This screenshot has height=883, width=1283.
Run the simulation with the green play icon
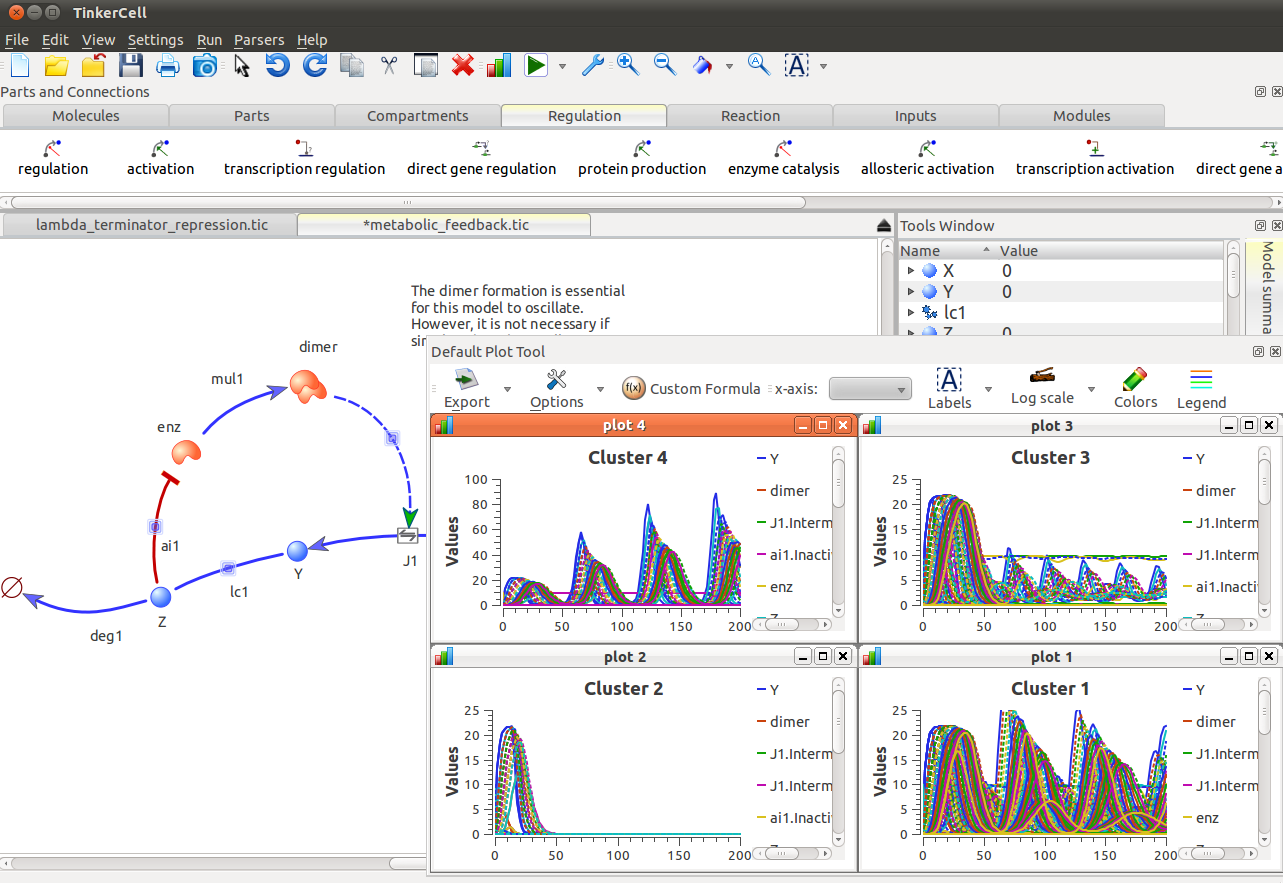(x=536, y=64)
